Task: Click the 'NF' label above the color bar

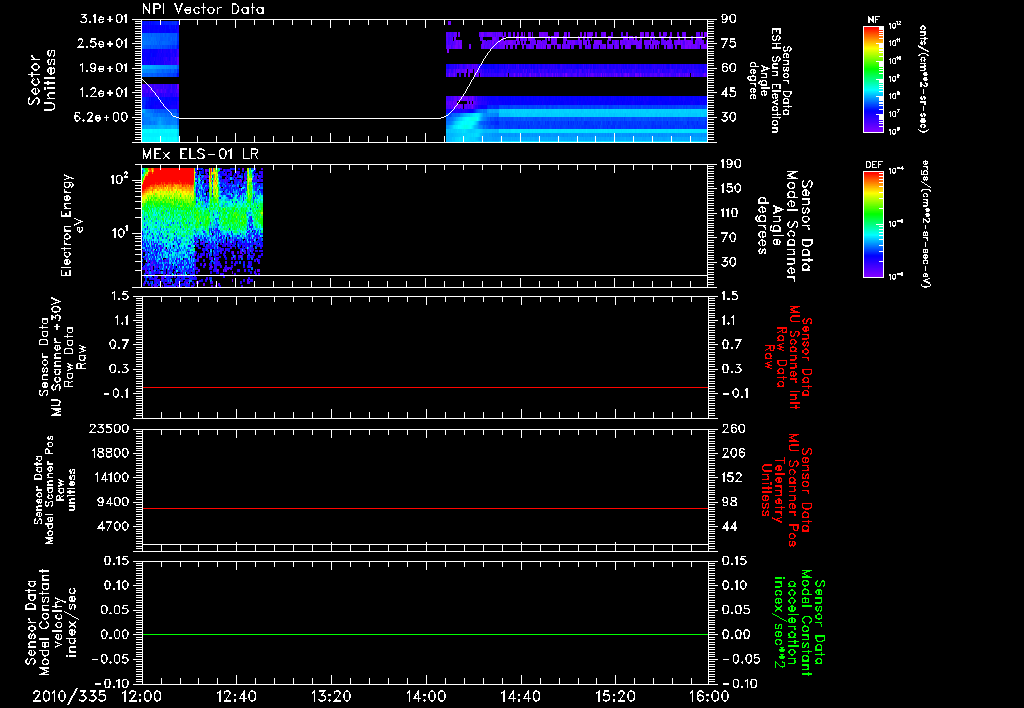Action: pos(873,20)
